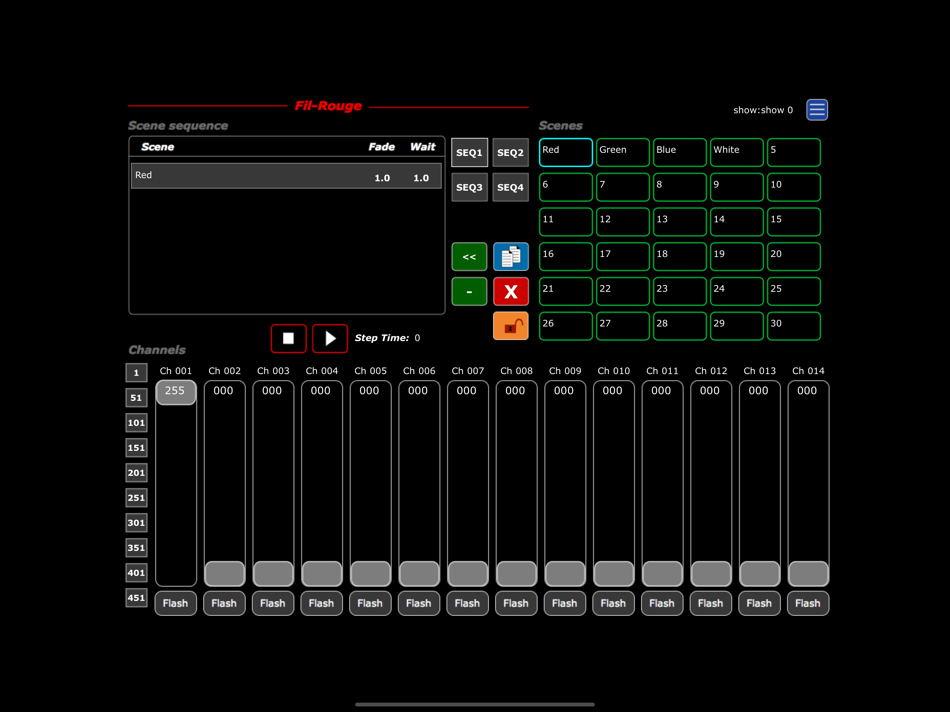
Task: Click the Wait value 1.0 in Red row
Action: 421,178
